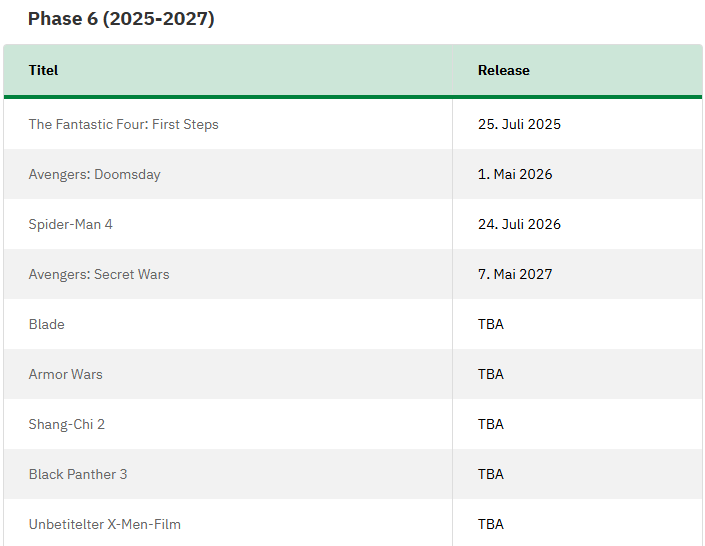The width and height of the screenshot is (705, 546).
Task: Select the Release column header
Action: point(504,70)
